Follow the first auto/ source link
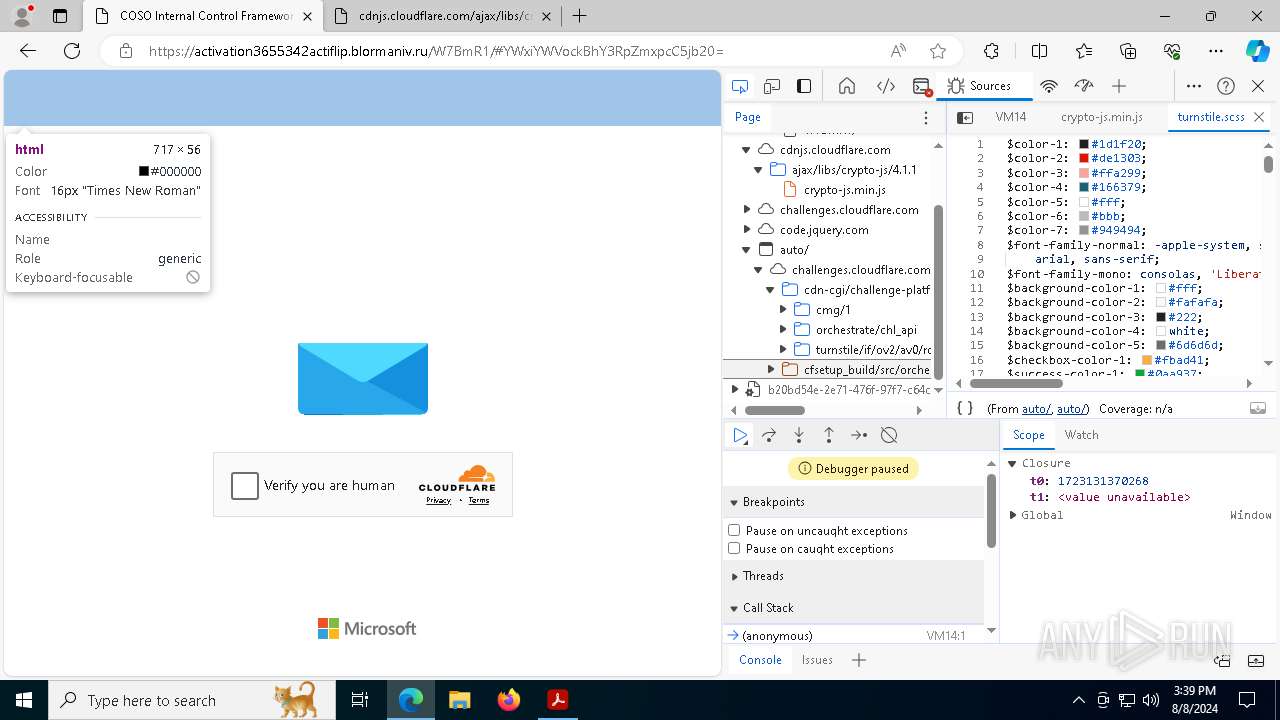 (x=1036, y=409)
